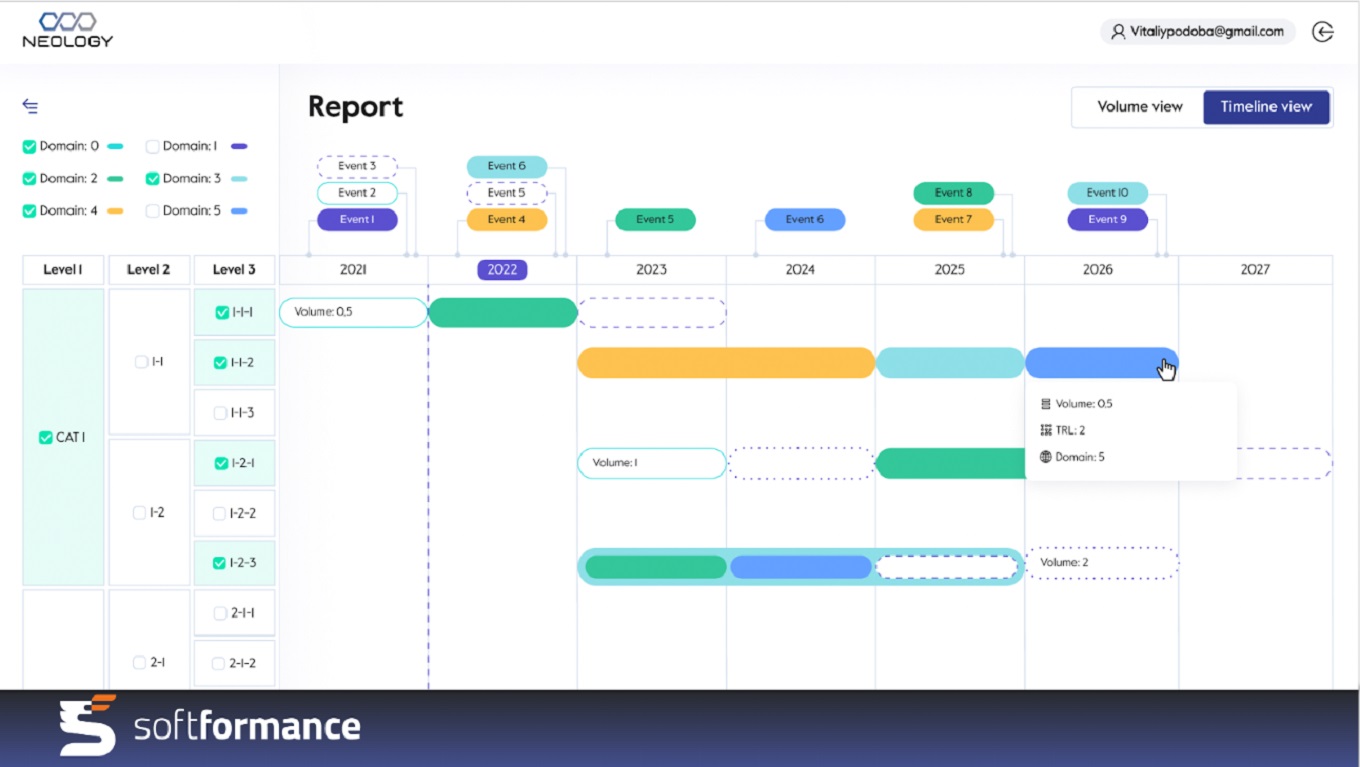Uncheck the Domain: 0 checkbox

(x=30, y=147)
